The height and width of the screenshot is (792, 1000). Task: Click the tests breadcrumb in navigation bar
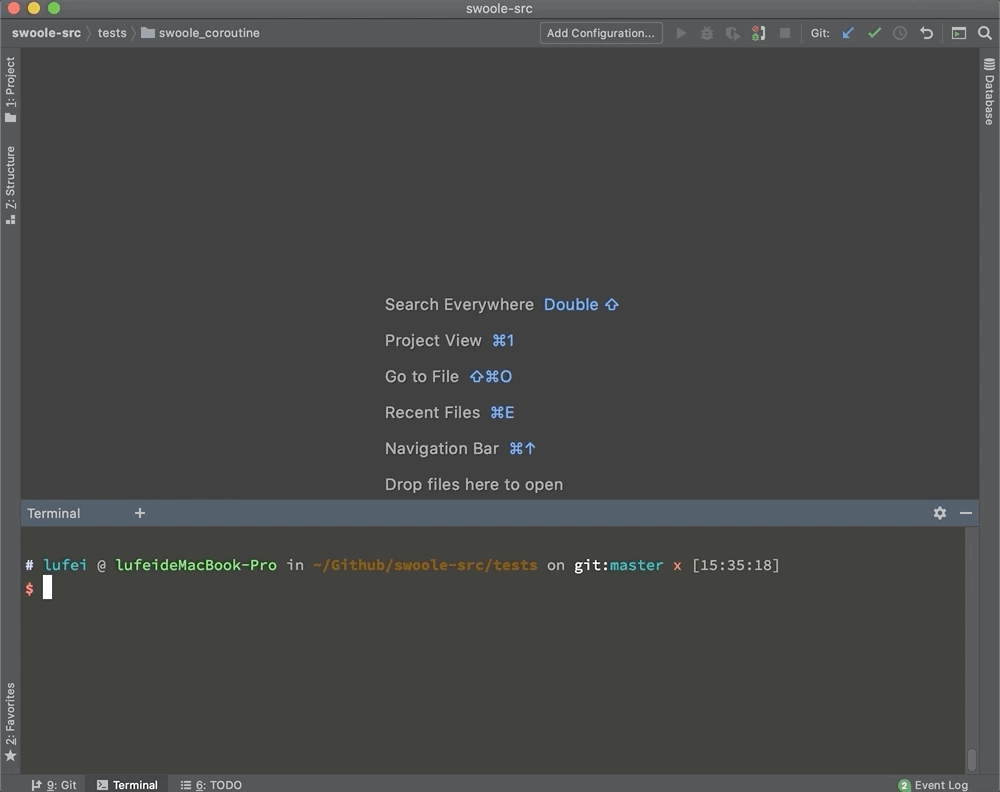(x=112, y=33)
